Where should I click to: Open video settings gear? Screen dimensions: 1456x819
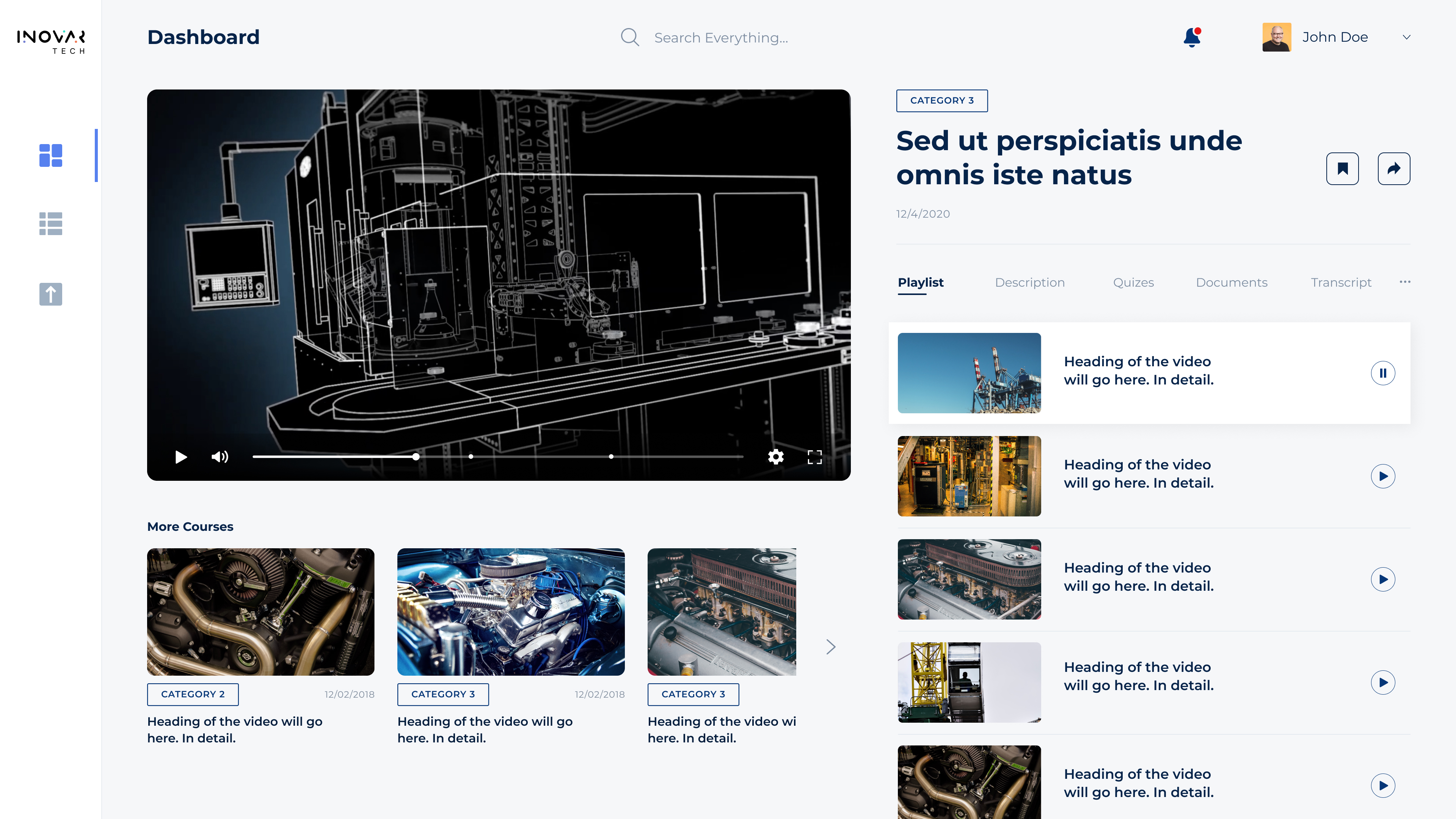(775, 457)
